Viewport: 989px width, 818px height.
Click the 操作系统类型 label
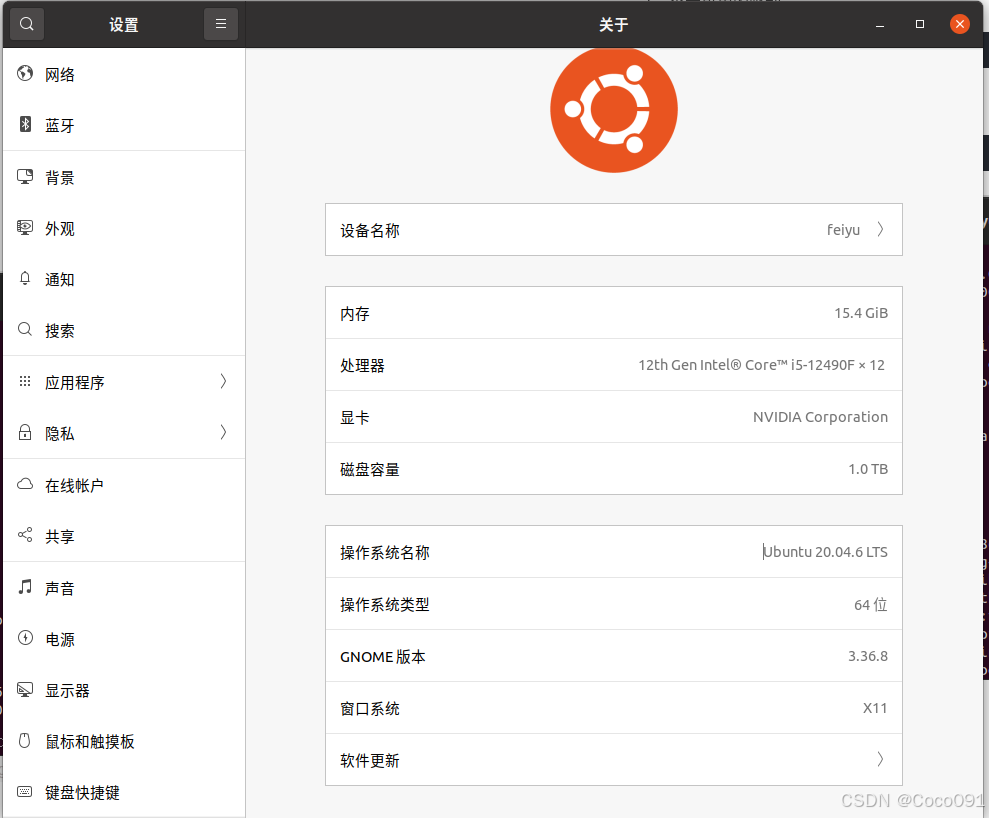[x=385, y=604]
